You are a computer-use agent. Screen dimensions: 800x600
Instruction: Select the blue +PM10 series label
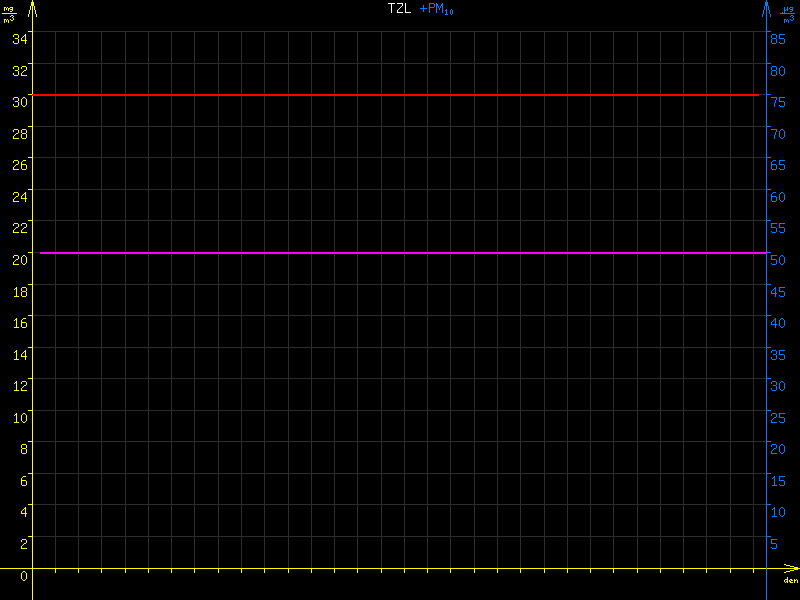pos(437,9)
